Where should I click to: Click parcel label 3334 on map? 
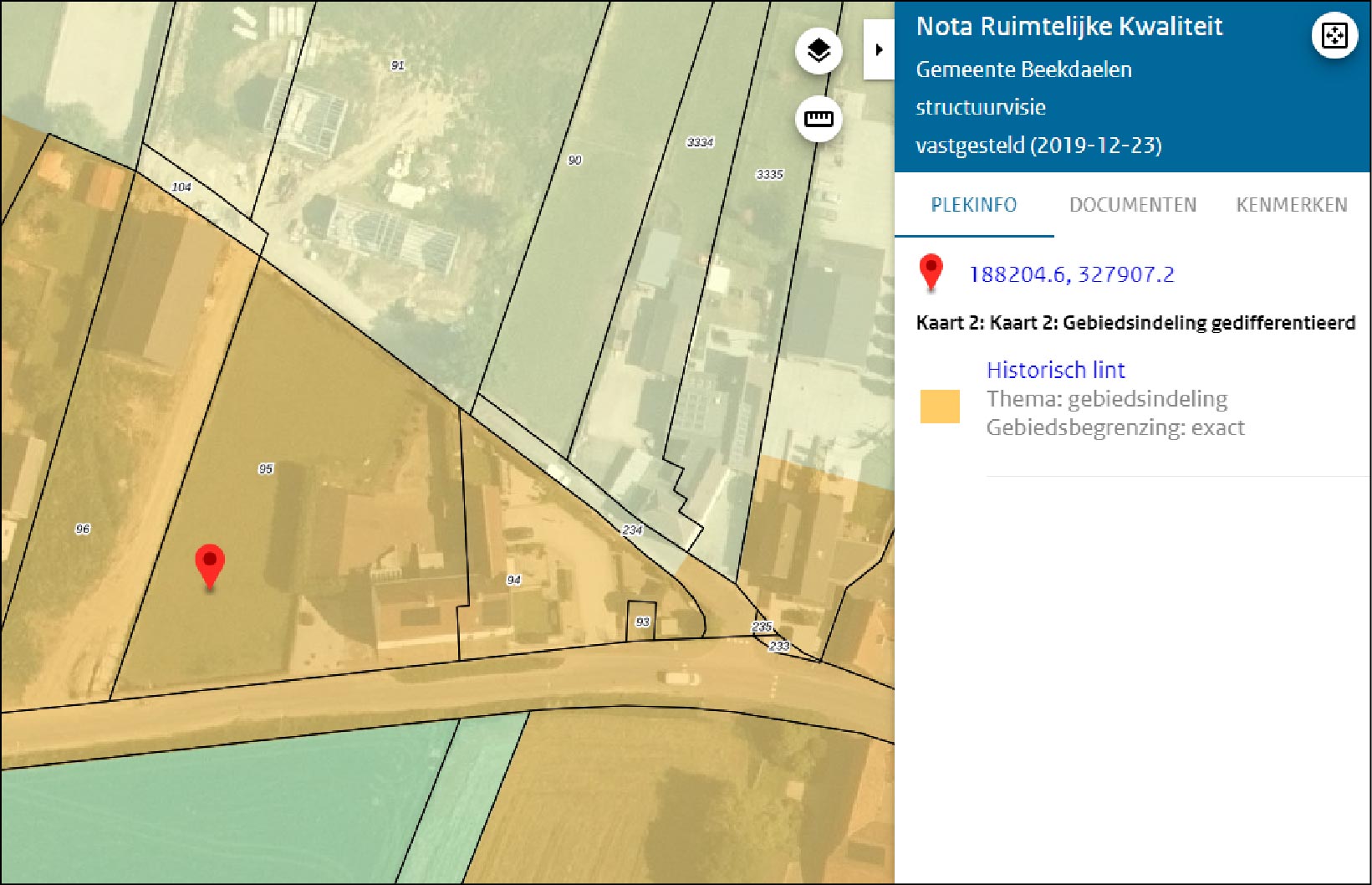[700, 142]
